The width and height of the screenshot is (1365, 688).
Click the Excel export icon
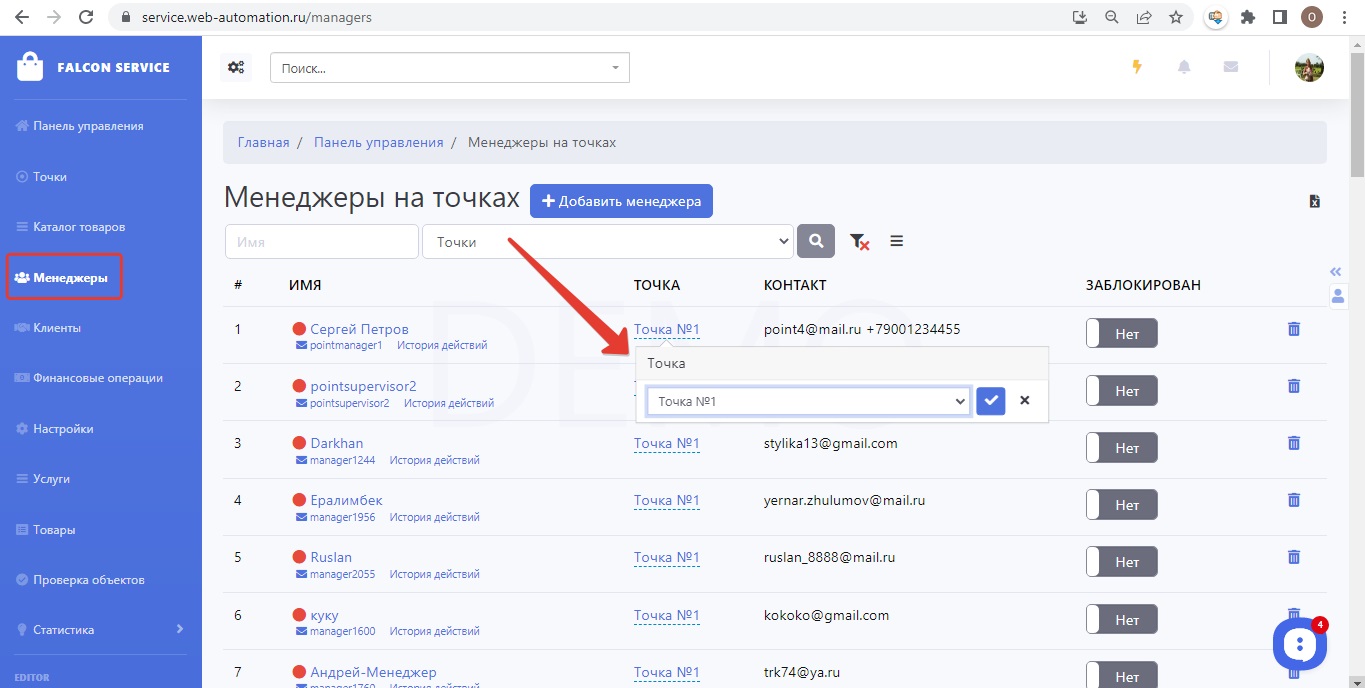pos(1315,201)
